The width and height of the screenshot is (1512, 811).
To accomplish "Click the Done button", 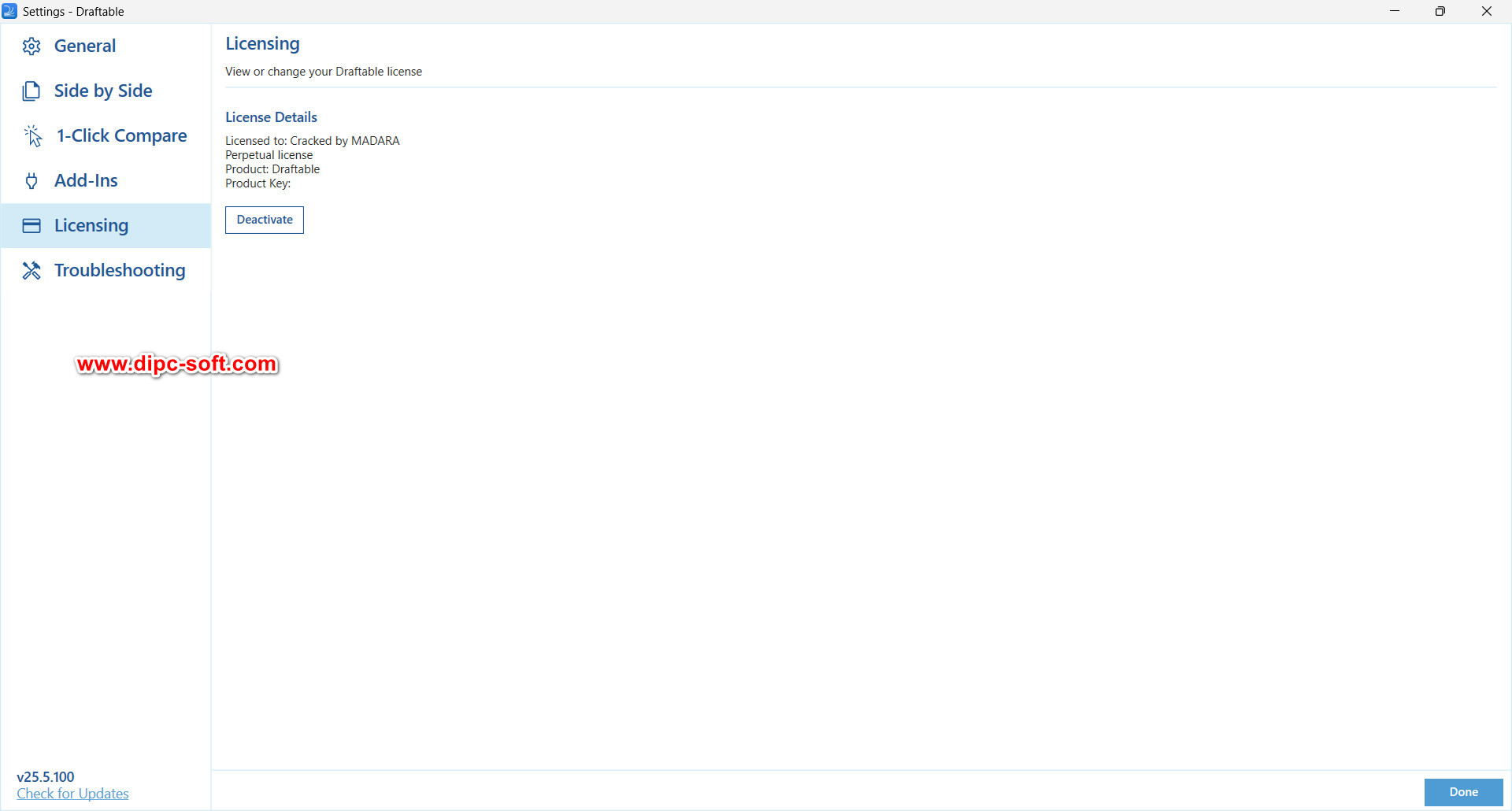I will click(1463, 792).
